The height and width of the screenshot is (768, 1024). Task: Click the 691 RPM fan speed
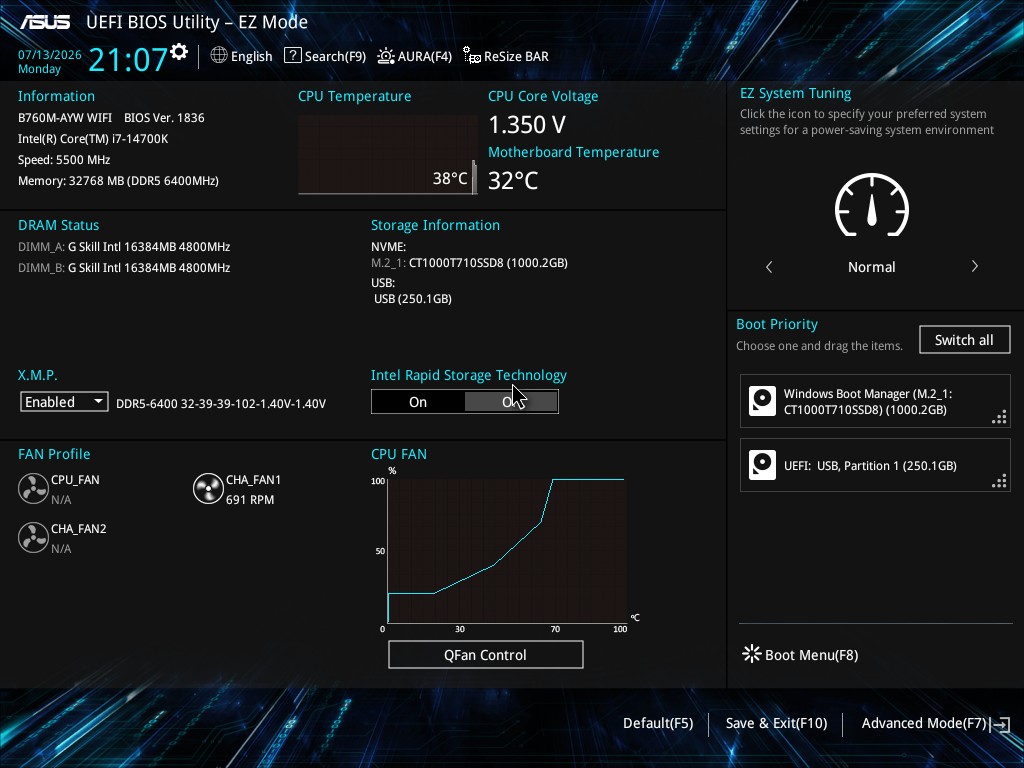(250, 500)
